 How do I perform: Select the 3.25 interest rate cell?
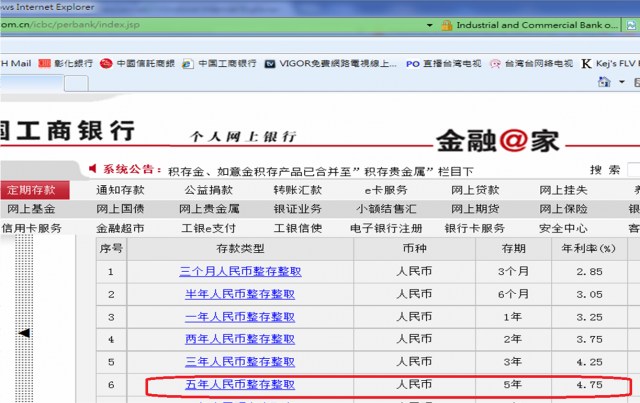coord(589,317)
